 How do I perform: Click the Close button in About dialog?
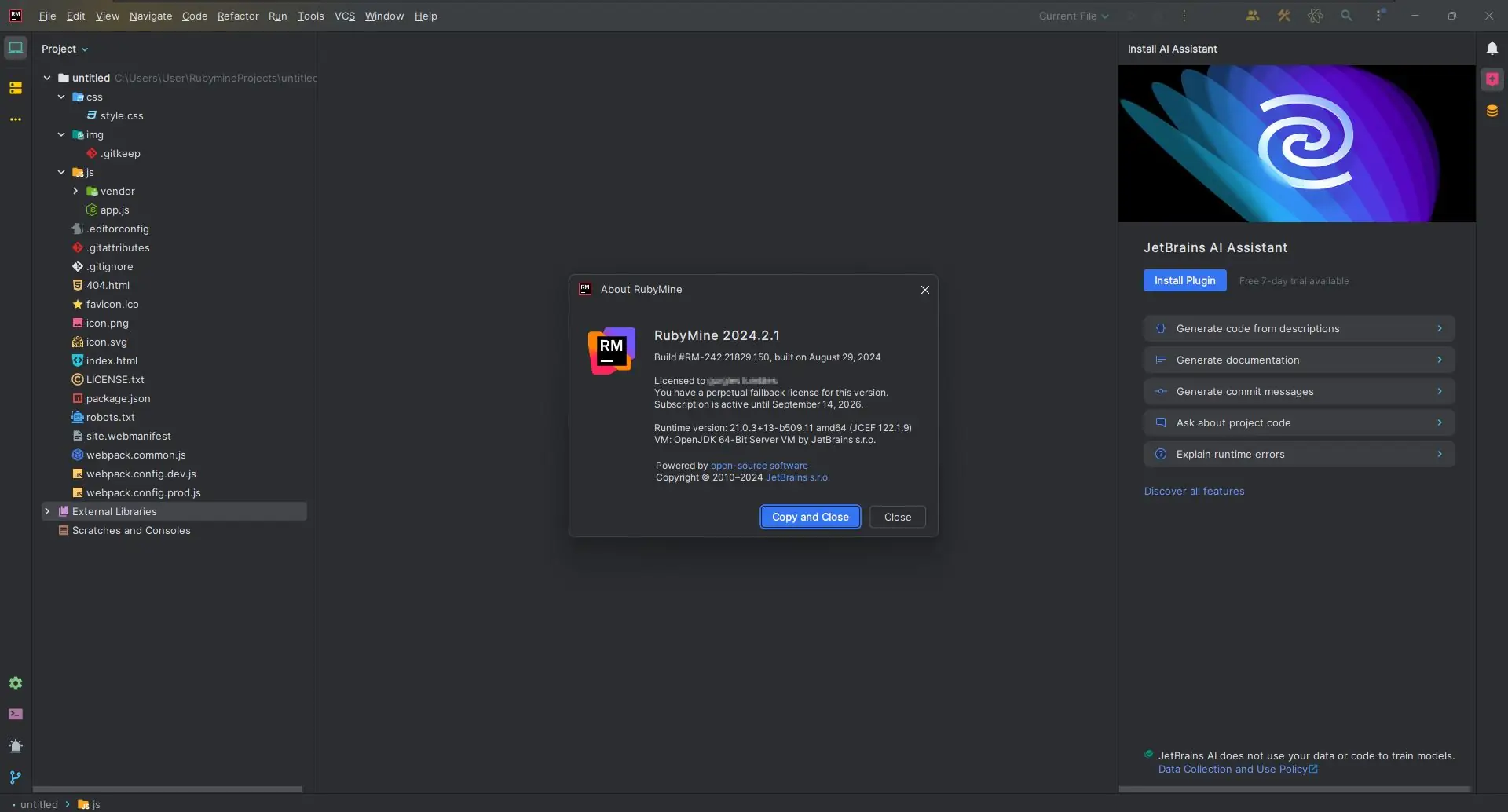898,517
